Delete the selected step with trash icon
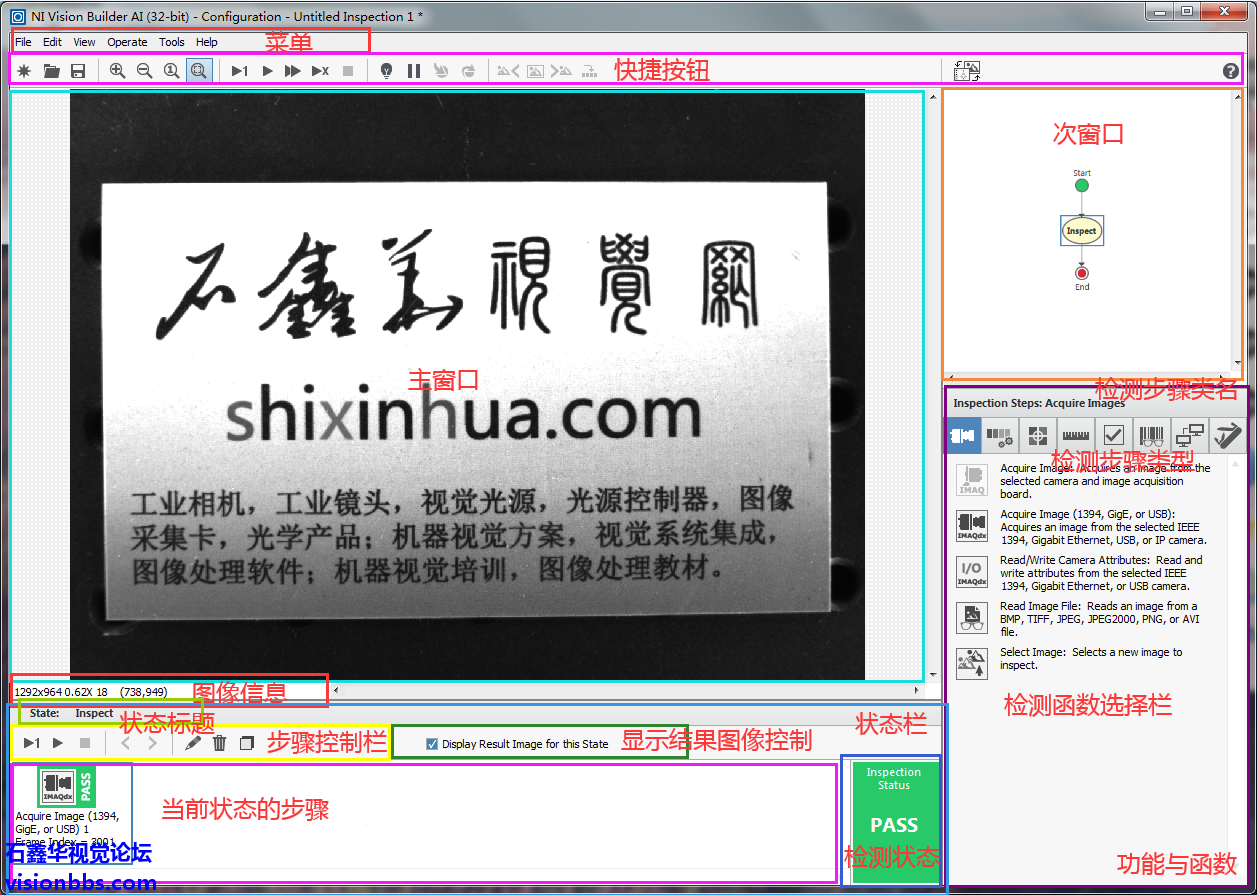The image size is (1257, 895). coord(220,743)
